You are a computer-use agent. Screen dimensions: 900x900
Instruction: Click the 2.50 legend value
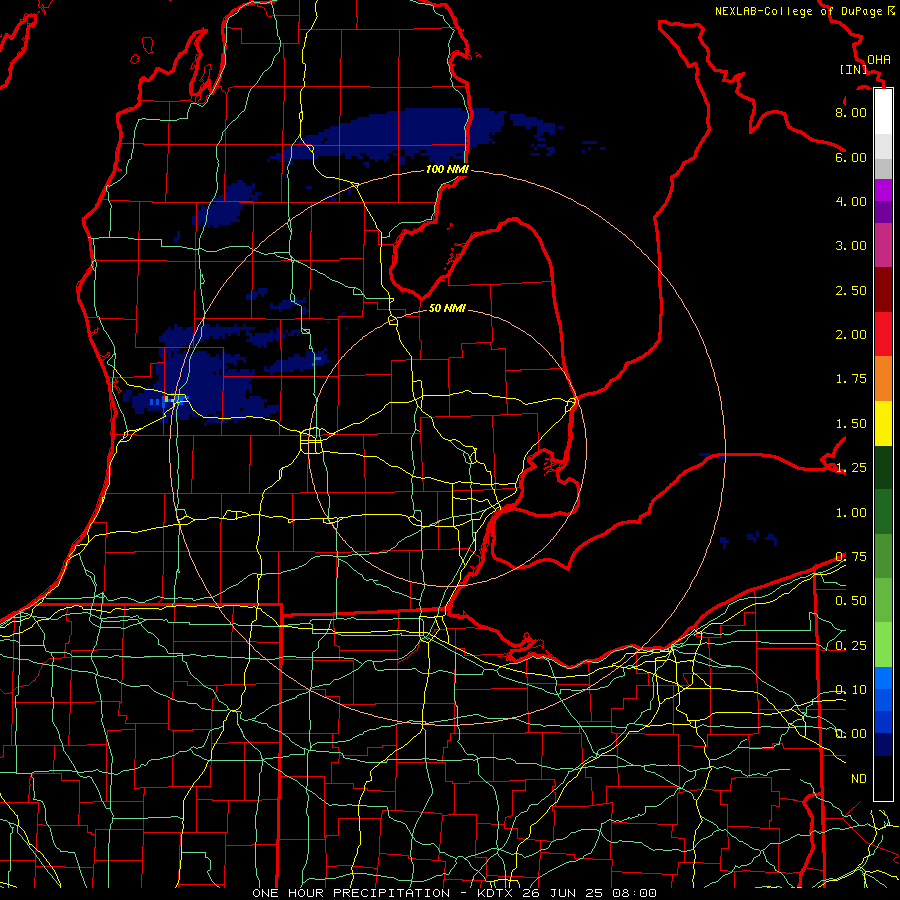(851, 290)
